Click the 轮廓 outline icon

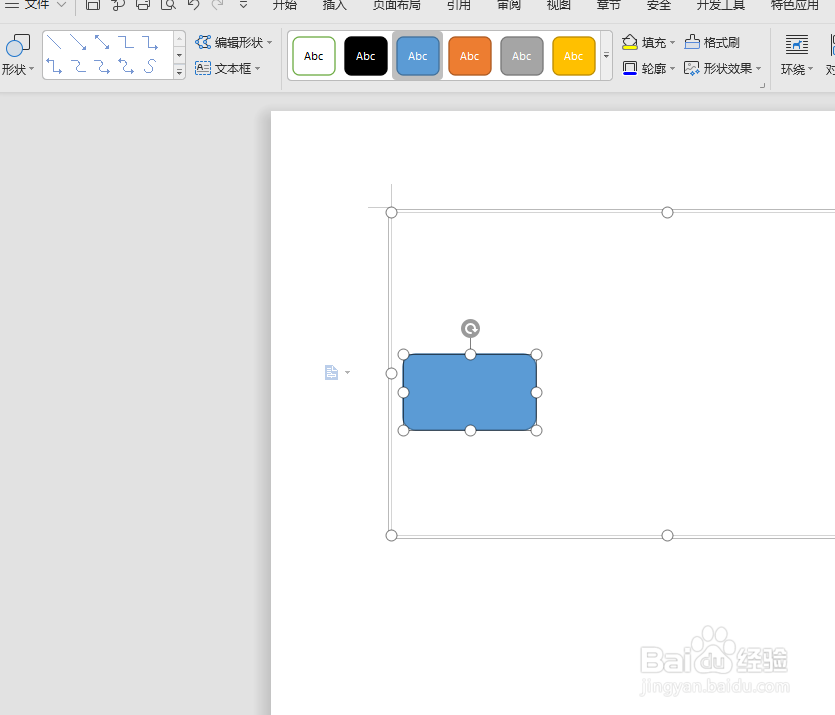630,68
